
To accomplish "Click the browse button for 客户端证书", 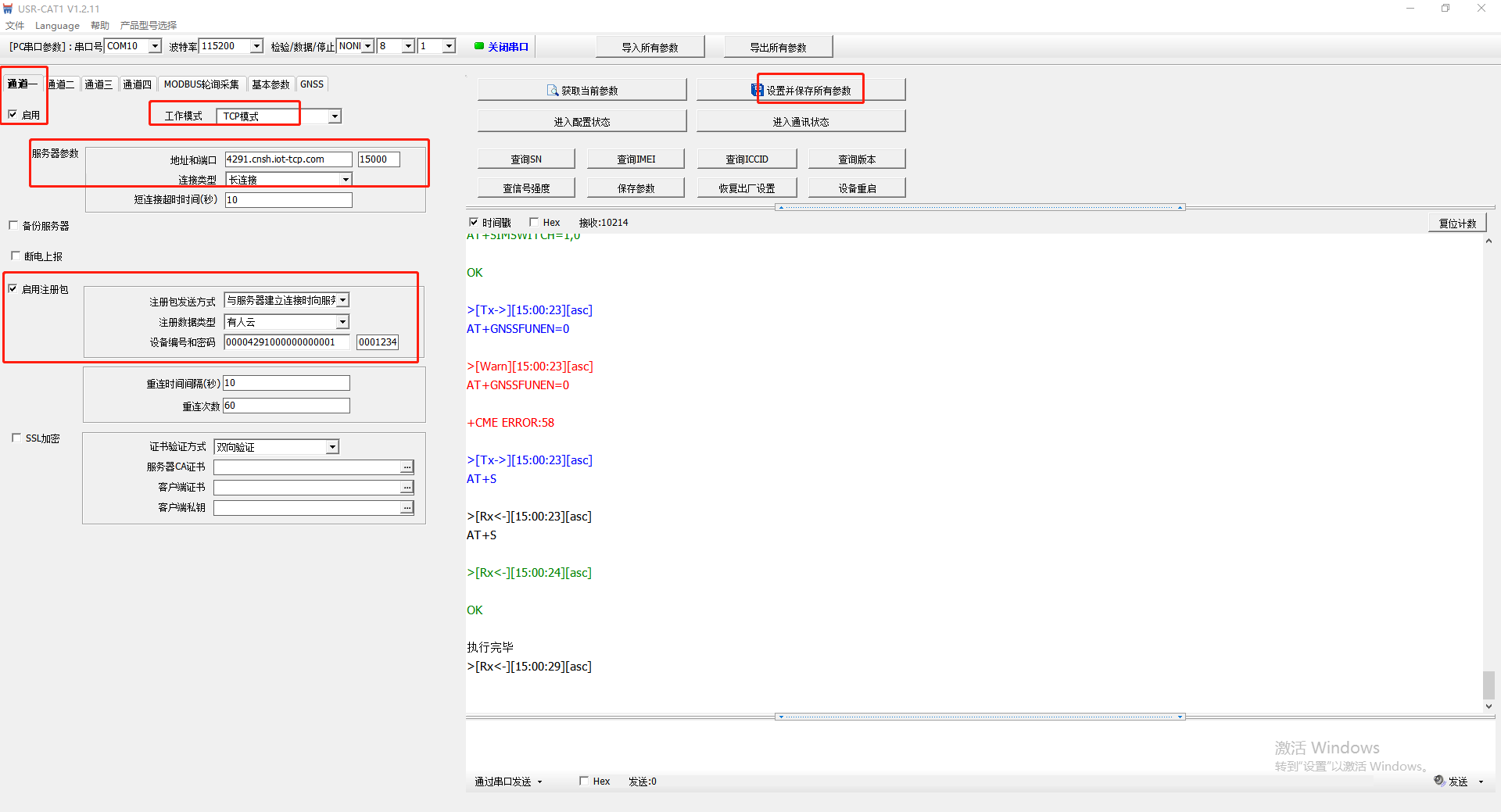I will click(407, 488).
